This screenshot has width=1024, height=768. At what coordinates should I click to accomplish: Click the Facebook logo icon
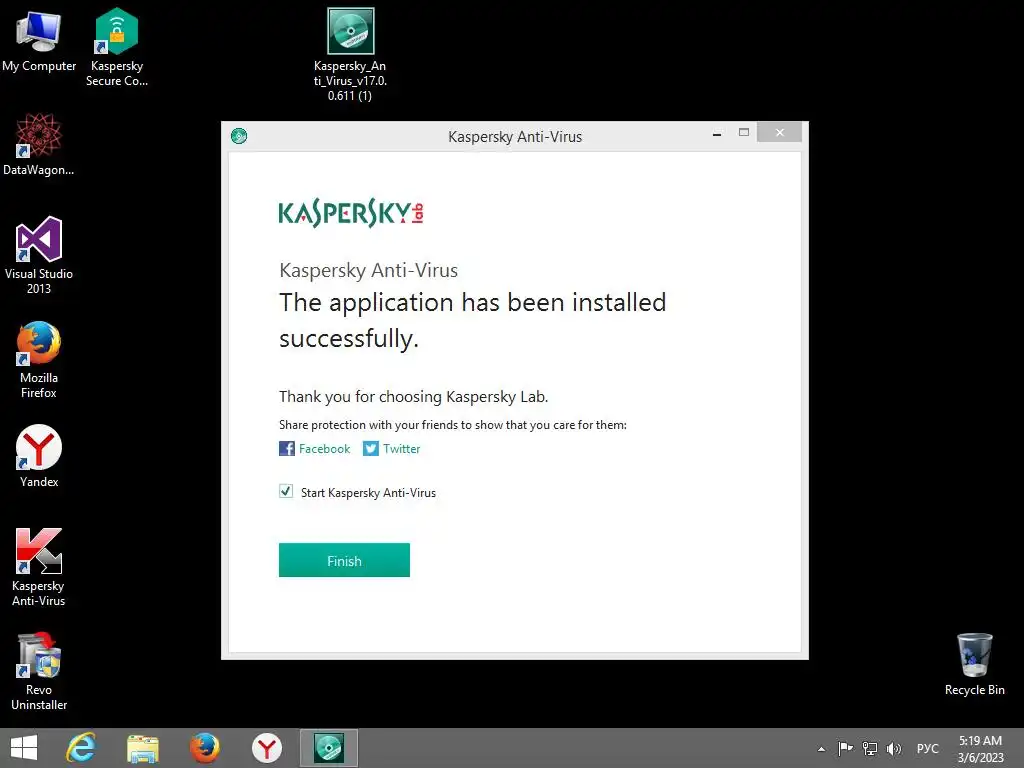tap(287, 449)
